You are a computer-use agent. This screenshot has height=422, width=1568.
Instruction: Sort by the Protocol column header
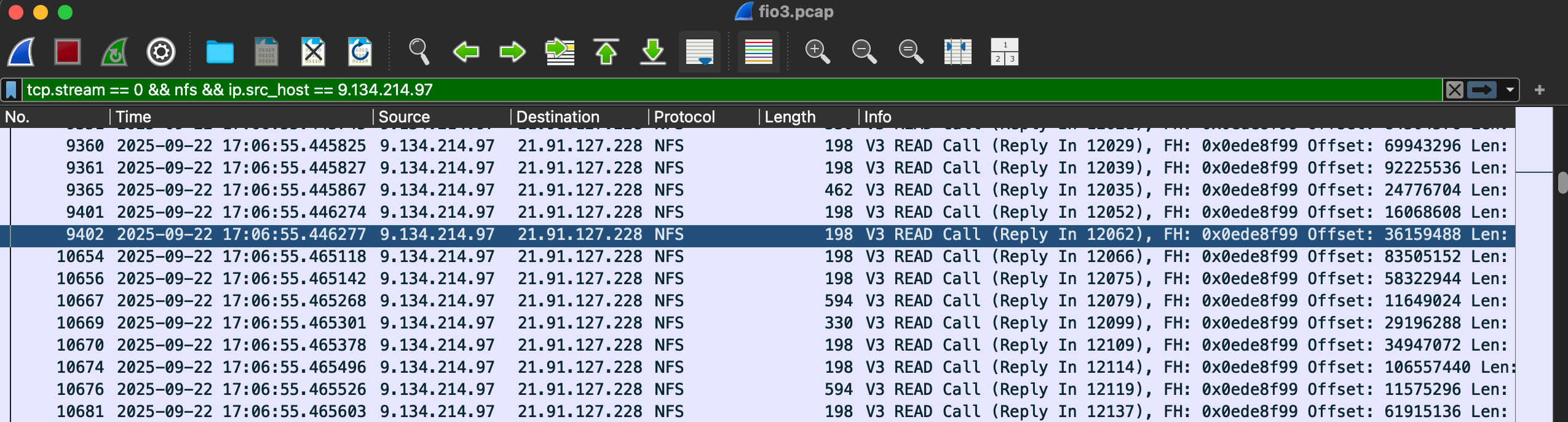[684, 117]
